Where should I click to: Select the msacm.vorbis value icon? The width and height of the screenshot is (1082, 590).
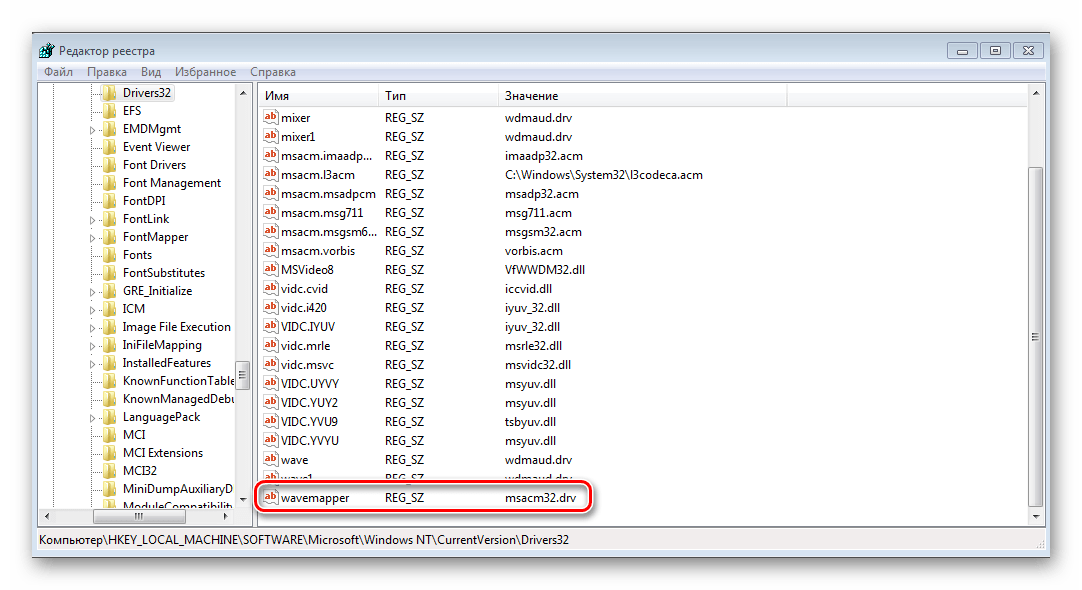(270, 250)
